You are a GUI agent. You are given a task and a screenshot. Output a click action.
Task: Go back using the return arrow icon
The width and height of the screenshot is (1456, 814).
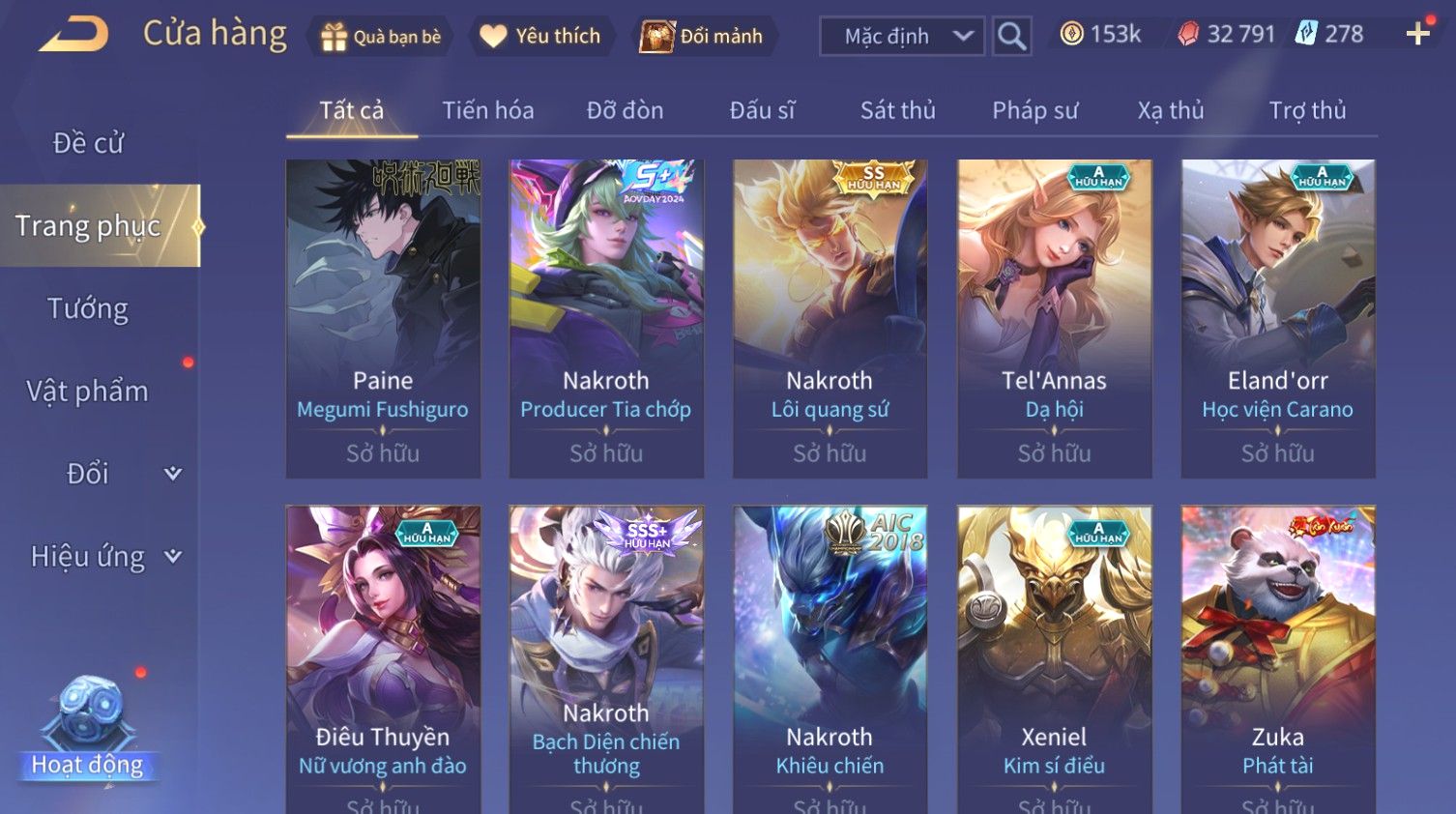(x=74, y=35)
